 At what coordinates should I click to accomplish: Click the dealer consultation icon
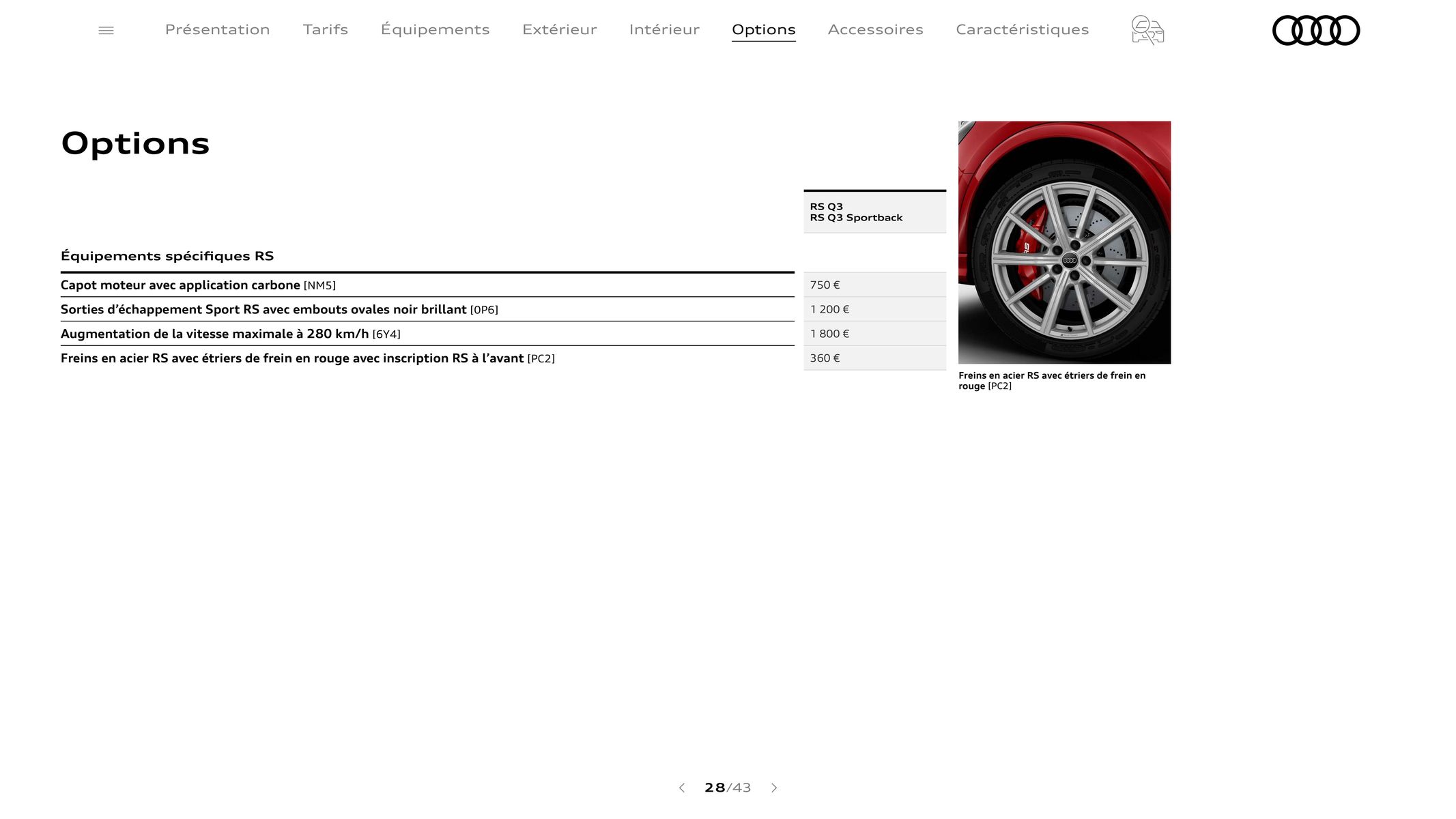(1147, 30)
